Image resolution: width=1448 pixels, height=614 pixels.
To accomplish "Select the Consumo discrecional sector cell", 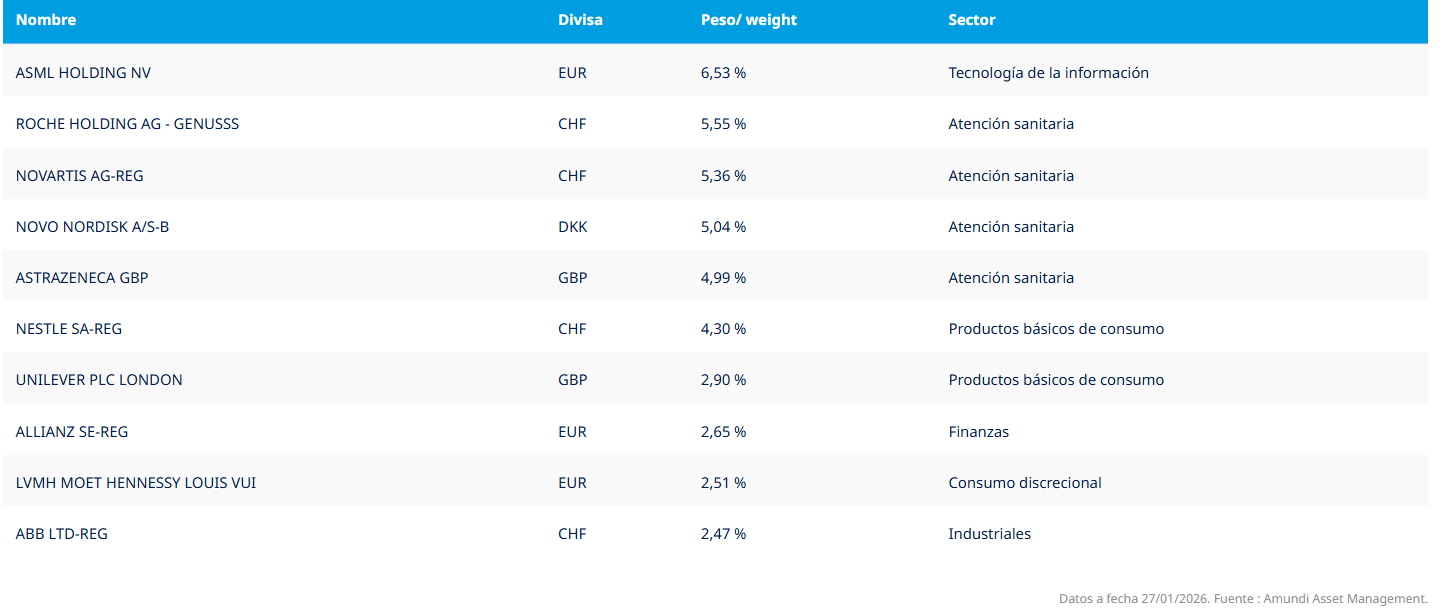I will coord(1024,483).
